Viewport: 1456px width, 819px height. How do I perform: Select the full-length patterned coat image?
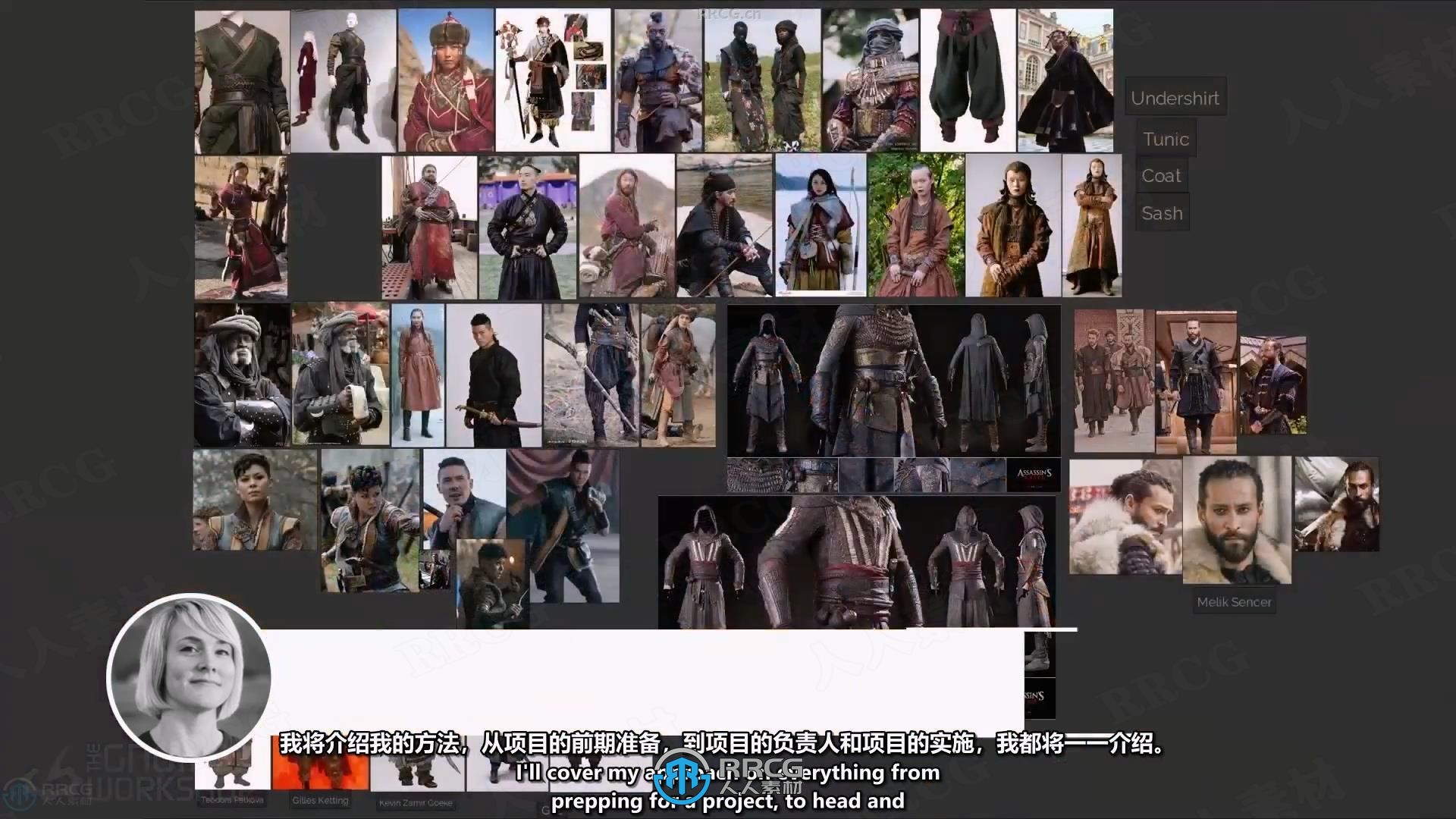coord(1092,226)
